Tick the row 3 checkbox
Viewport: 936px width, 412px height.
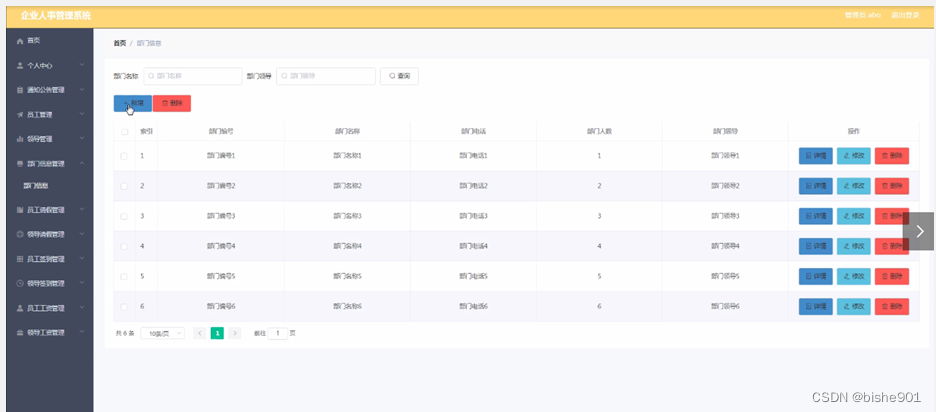coord(124,216)
